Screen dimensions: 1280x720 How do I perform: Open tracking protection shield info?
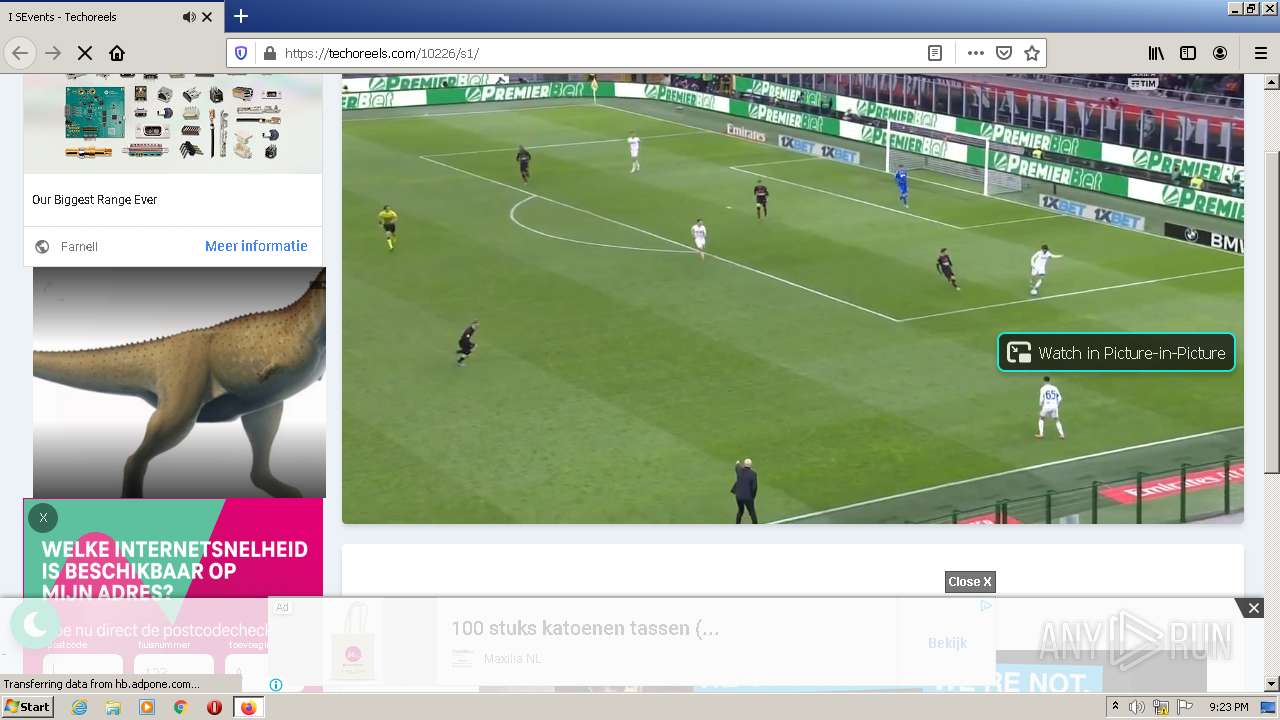[241, 53]
